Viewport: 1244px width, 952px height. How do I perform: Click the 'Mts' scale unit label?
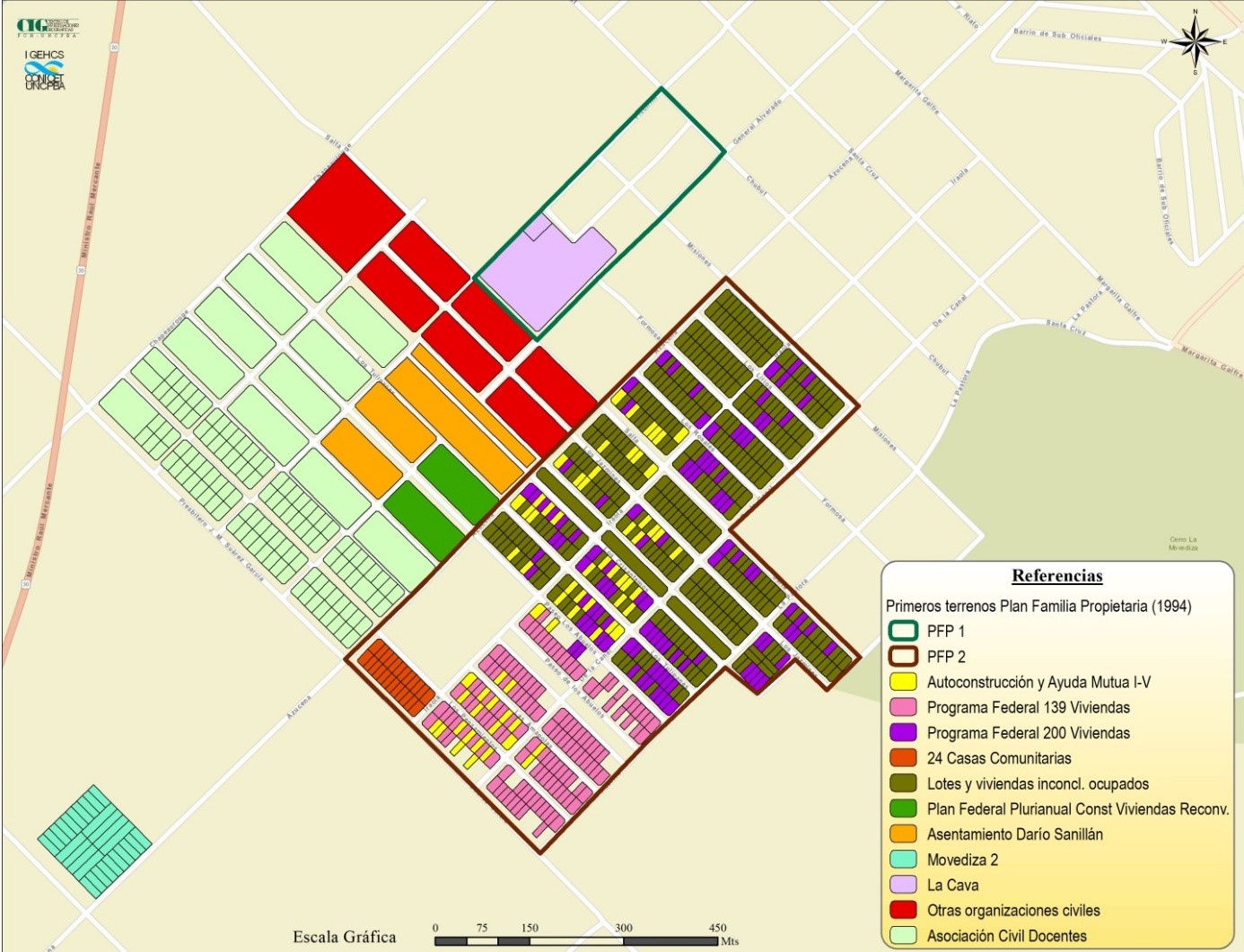[730, 941]
